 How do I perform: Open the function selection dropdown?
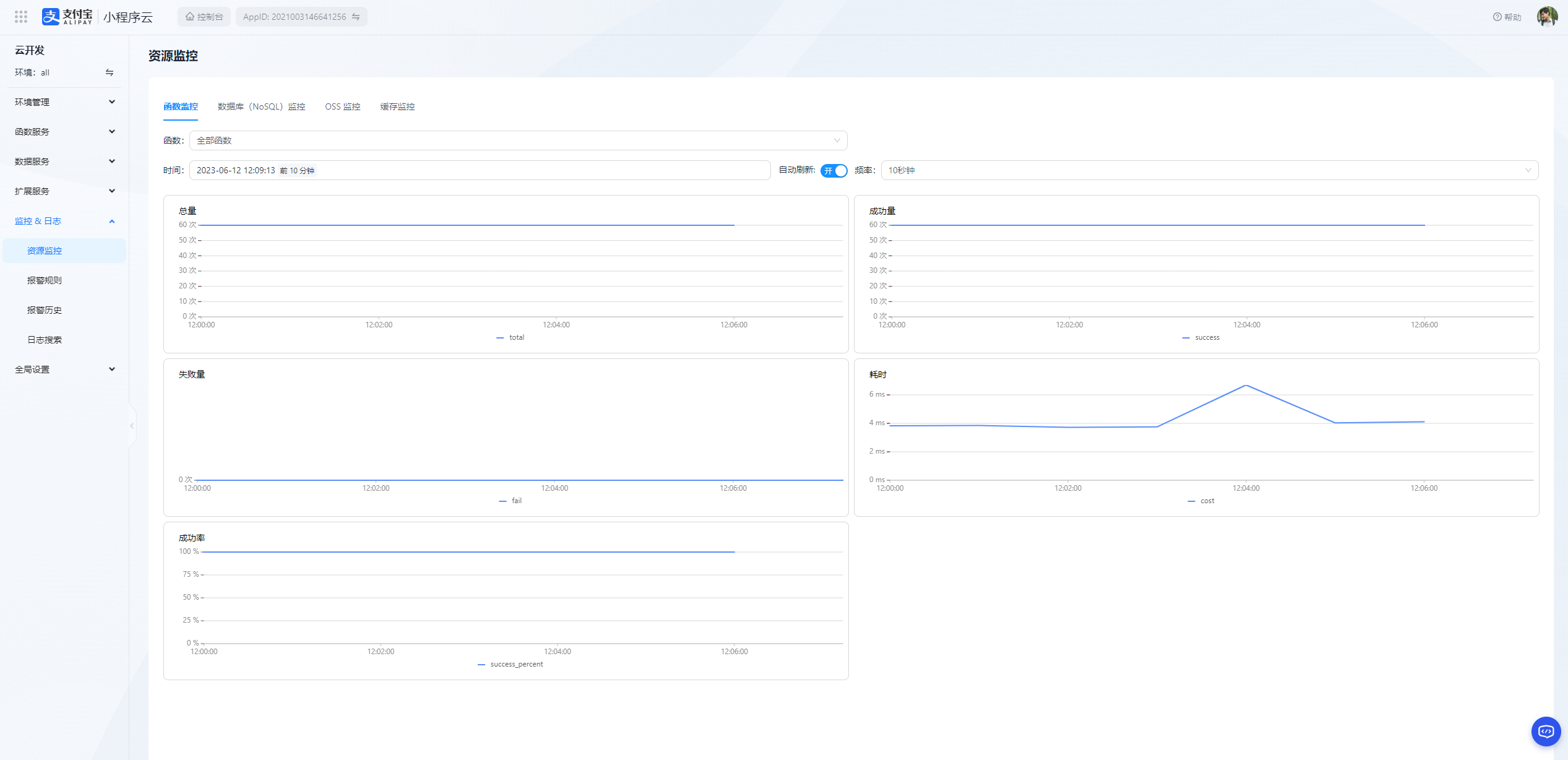518,140
